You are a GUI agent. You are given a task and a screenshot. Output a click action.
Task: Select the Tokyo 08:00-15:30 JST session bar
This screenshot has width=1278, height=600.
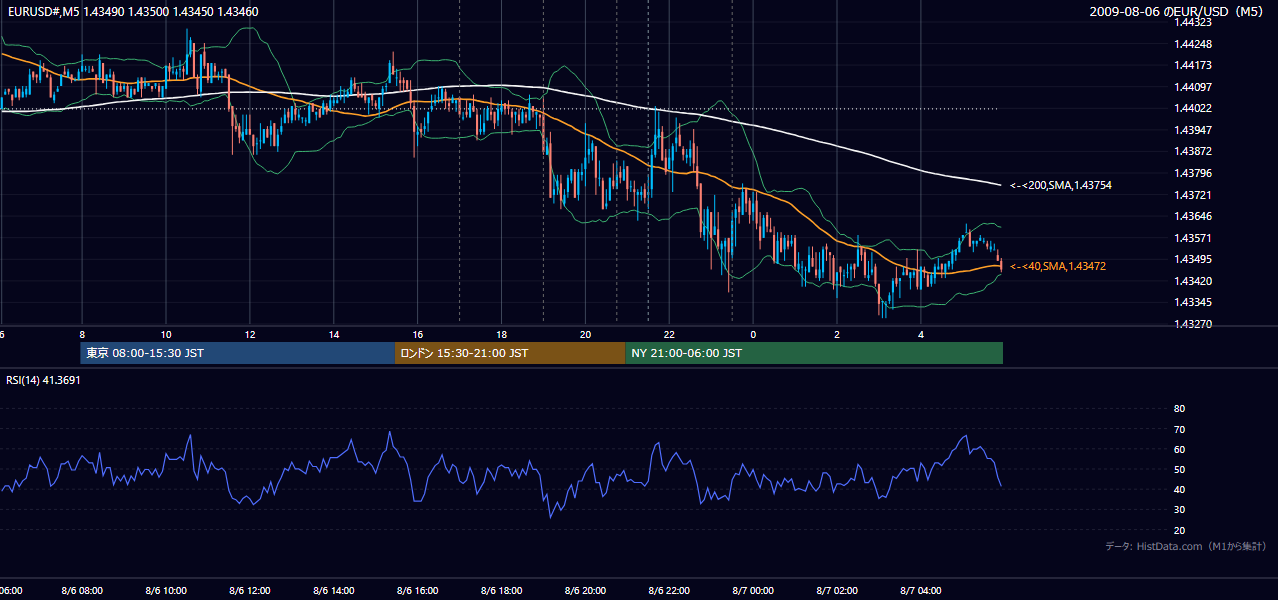pos(238,353)
